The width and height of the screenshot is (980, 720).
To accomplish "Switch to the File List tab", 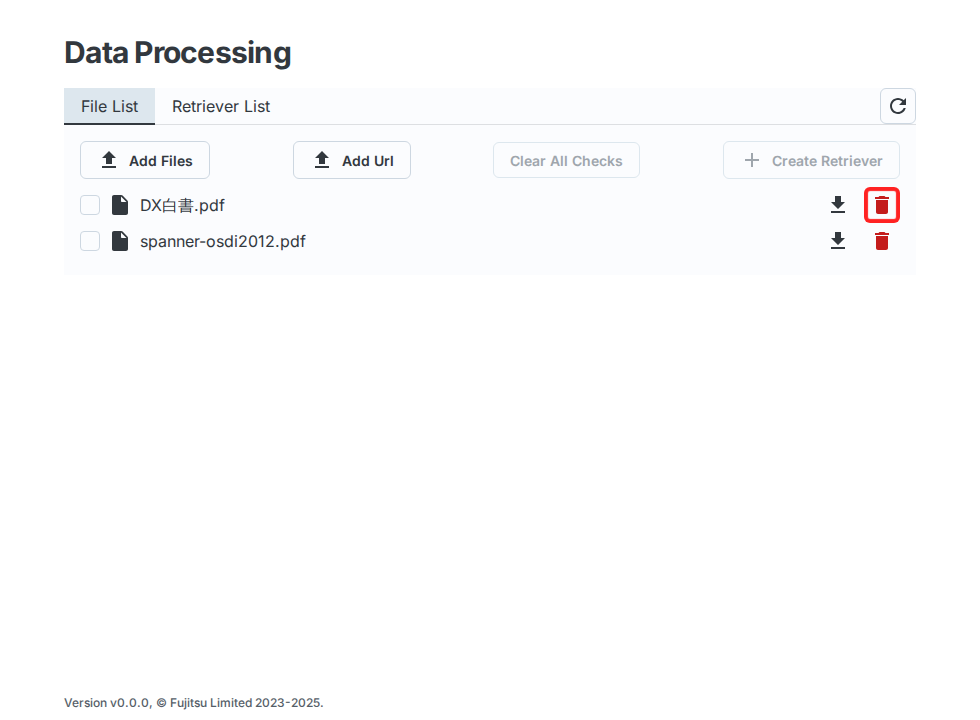I will [x=109, y=106].
